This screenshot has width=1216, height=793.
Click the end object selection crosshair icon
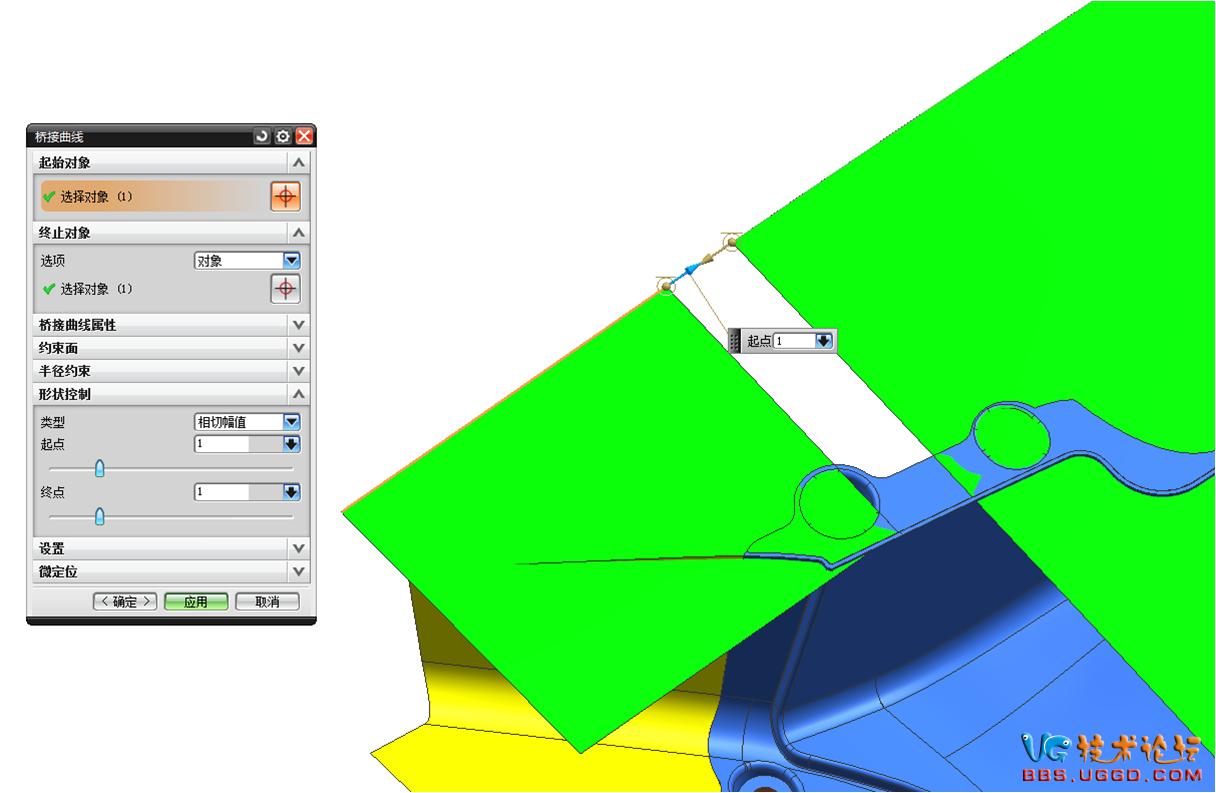pyautogui.click(x=285, y=289)
